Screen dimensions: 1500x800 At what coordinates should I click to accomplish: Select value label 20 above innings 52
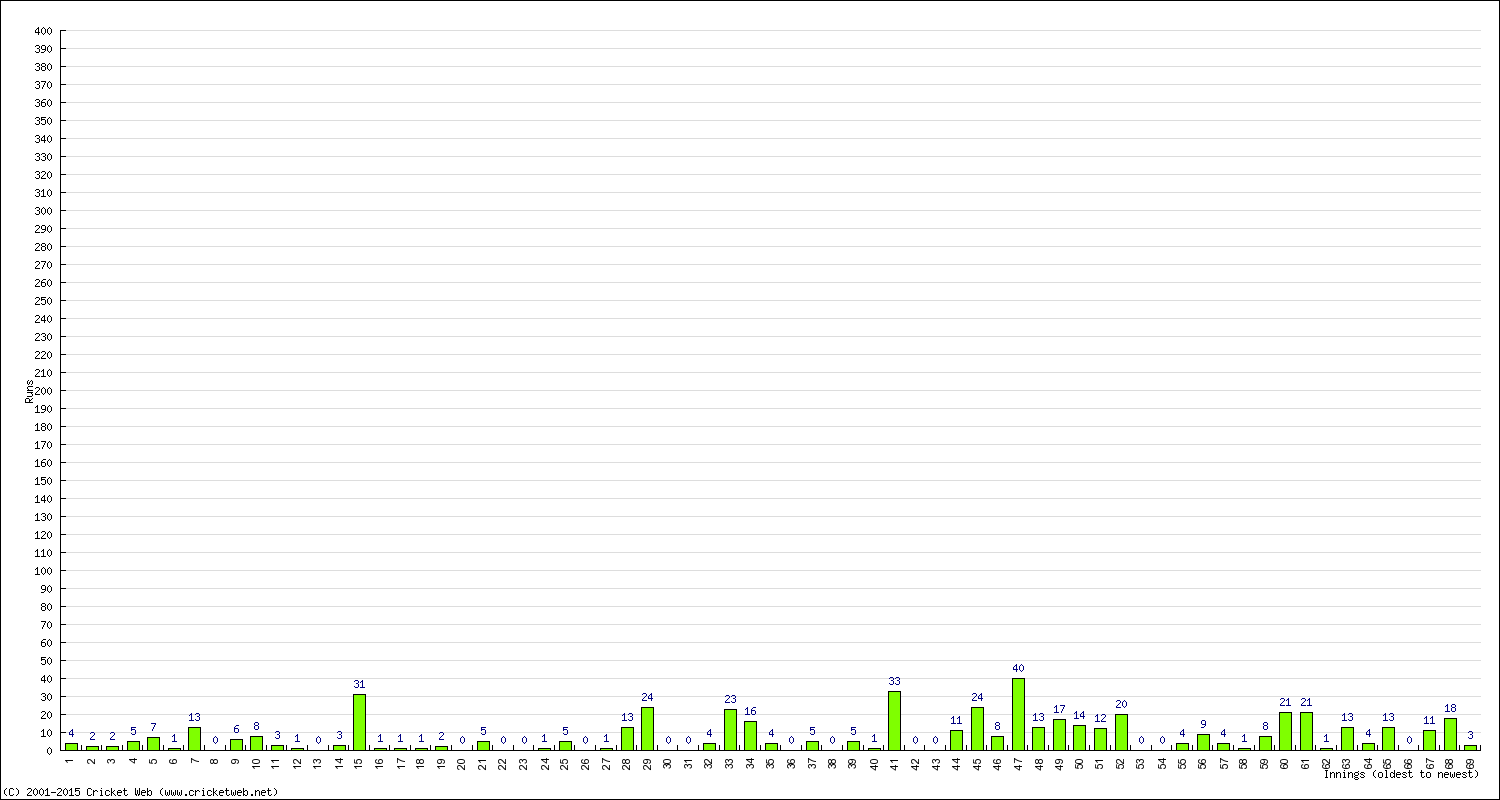(x=1121, y=704)
